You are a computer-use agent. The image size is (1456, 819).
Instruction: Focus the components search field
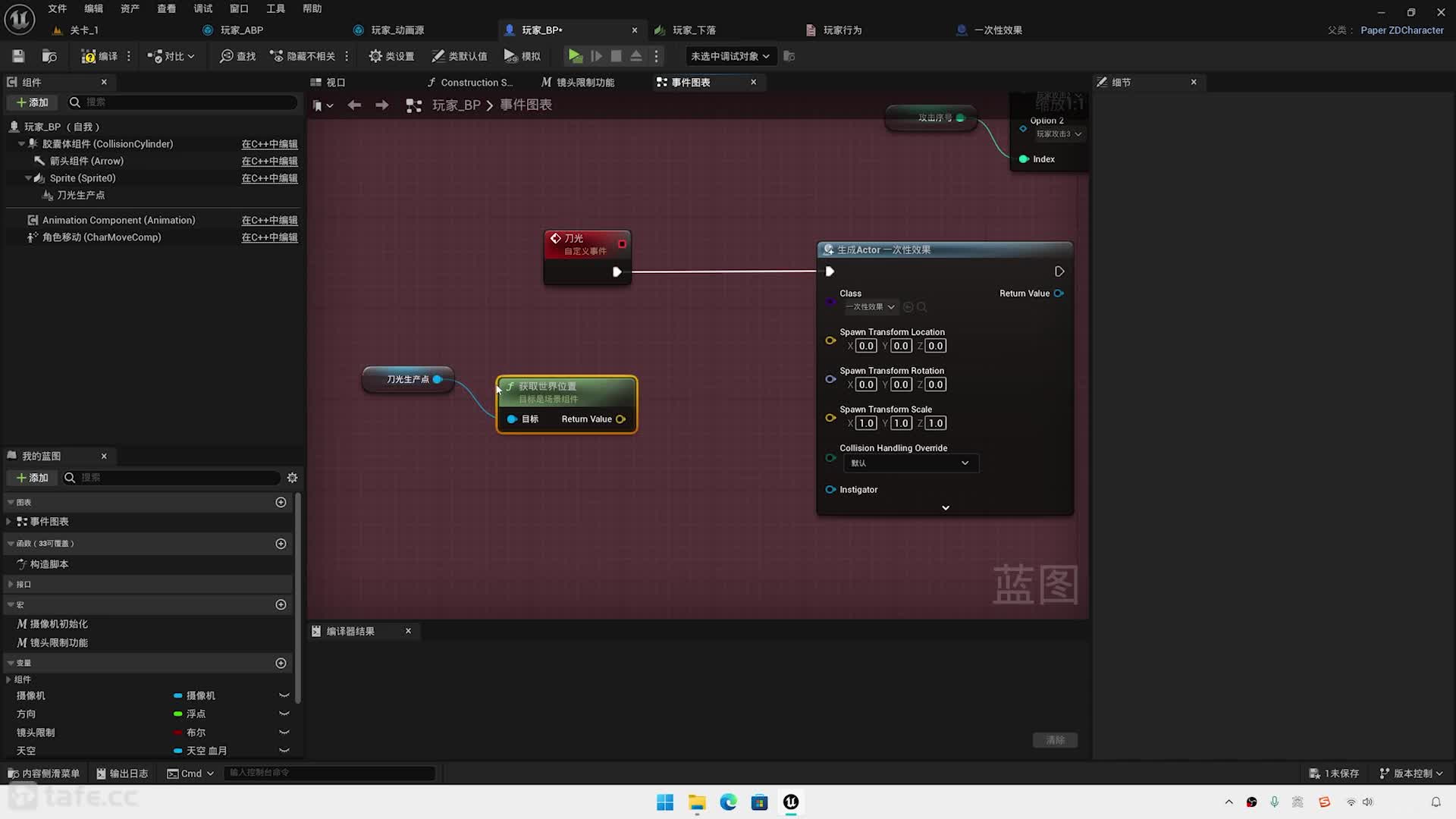click(182, 102)
